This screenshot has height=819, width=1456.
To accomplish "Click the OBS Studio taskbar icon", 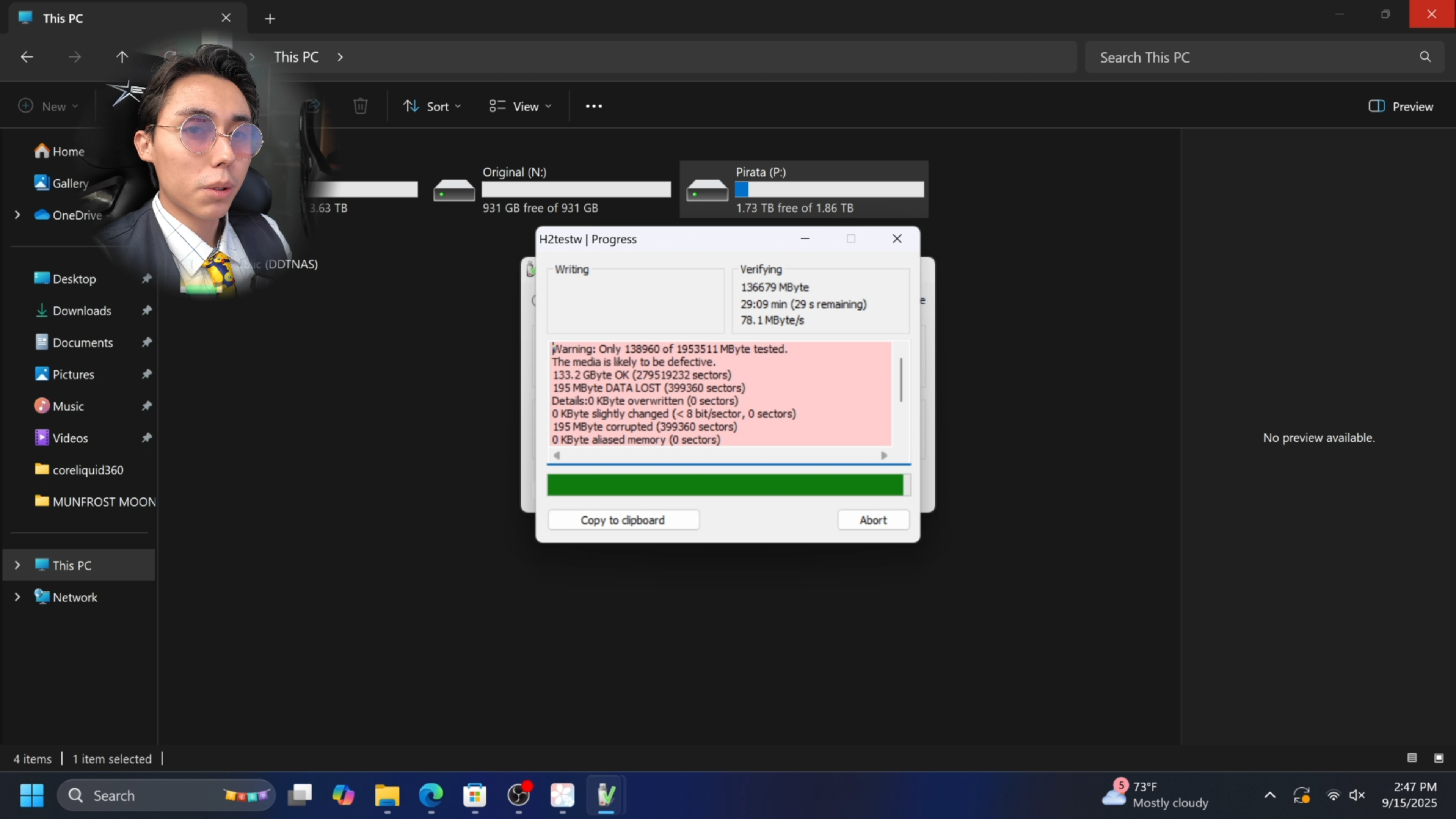I will (518, 795).
